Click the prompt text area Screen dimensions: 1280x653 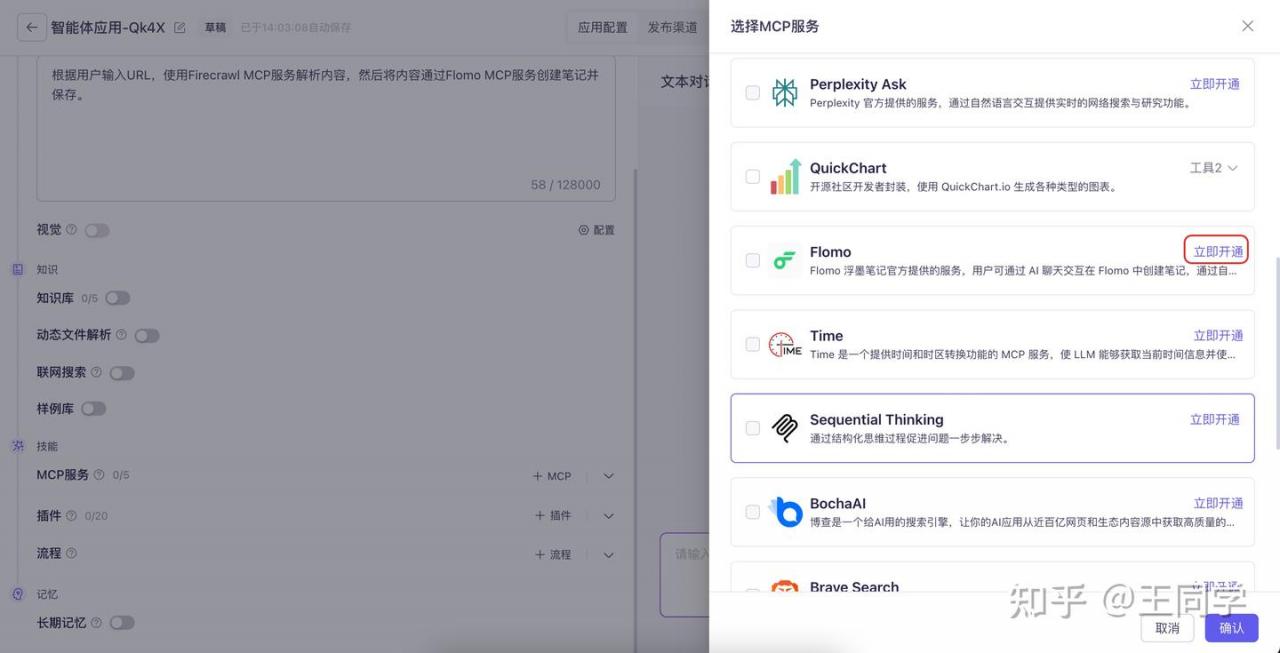coord(326,128)
